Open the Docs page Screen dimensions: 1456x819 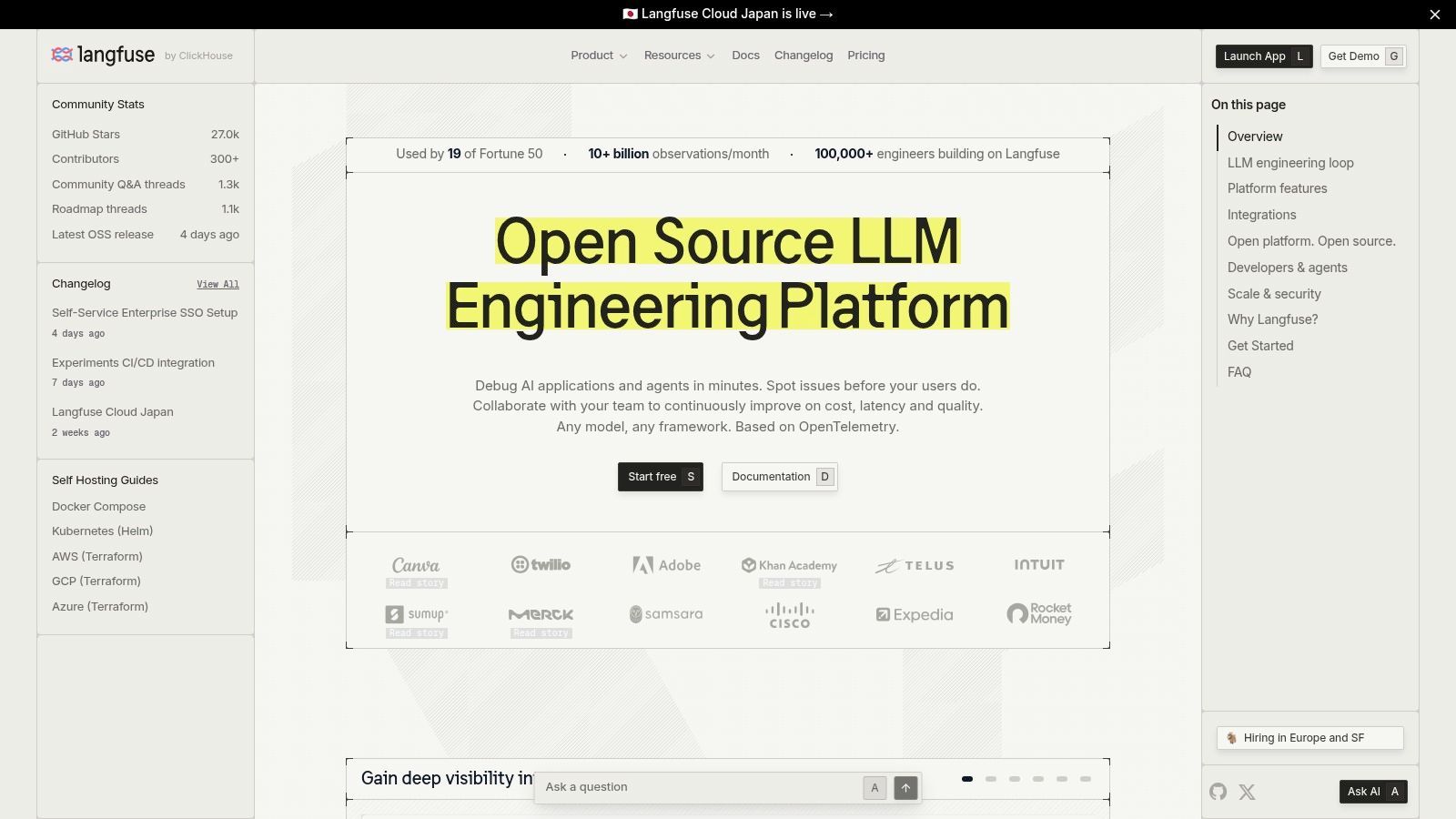click(x=745, y=56)
